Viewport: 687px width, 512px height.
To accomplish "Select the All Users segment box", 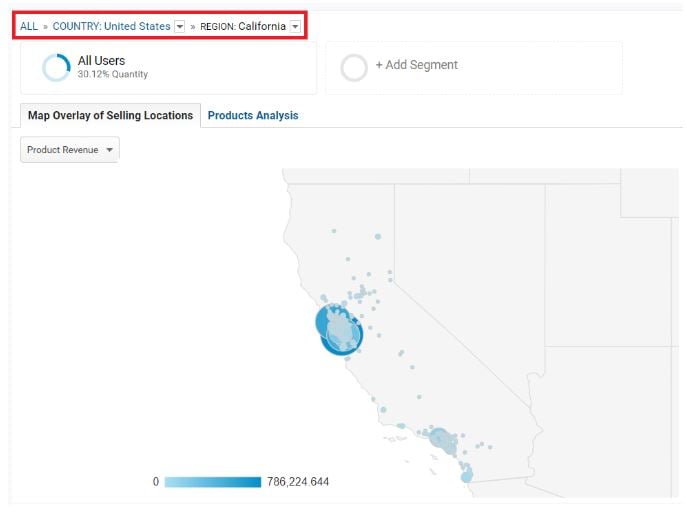I will tap(168, 68).
